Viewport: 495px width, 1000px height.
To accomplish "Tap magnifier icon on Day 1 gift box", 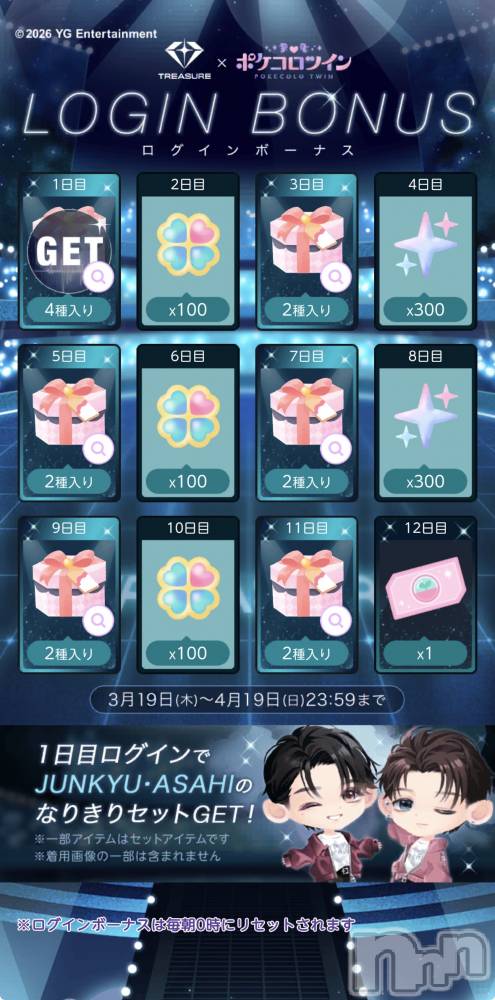I will tap(99, 277).
